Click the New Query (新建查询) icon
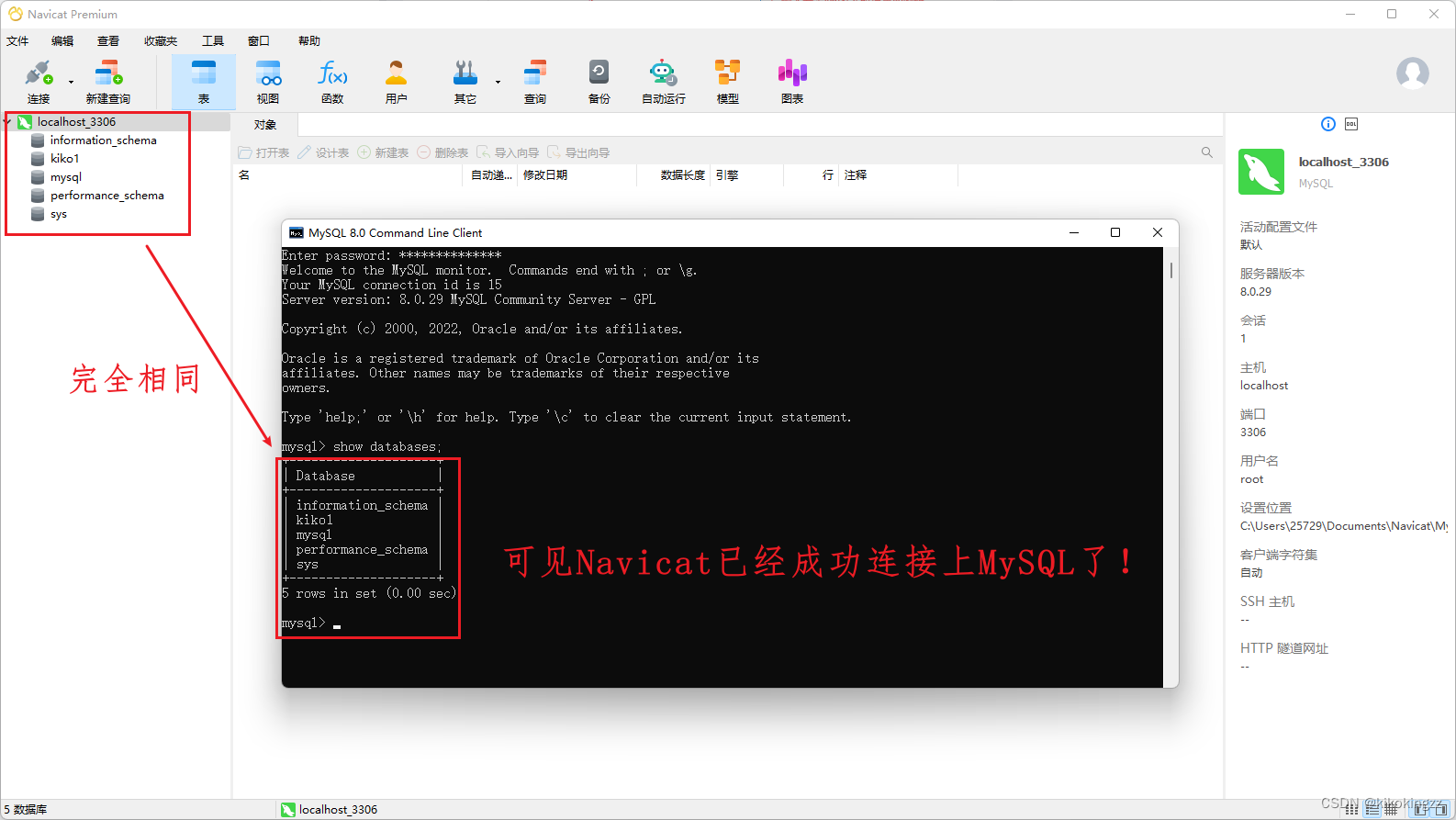This screenshot has height=820, width=1456. (107, 81)
